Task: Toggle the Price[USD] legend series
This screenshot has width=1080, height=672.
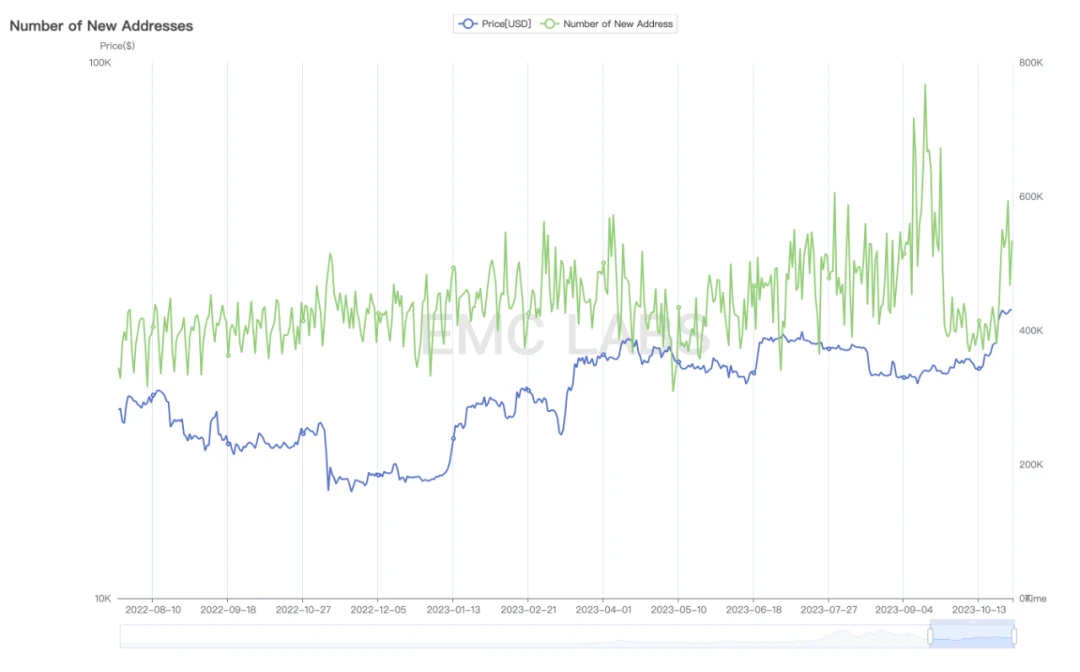Action: click(x=505, y=23)
